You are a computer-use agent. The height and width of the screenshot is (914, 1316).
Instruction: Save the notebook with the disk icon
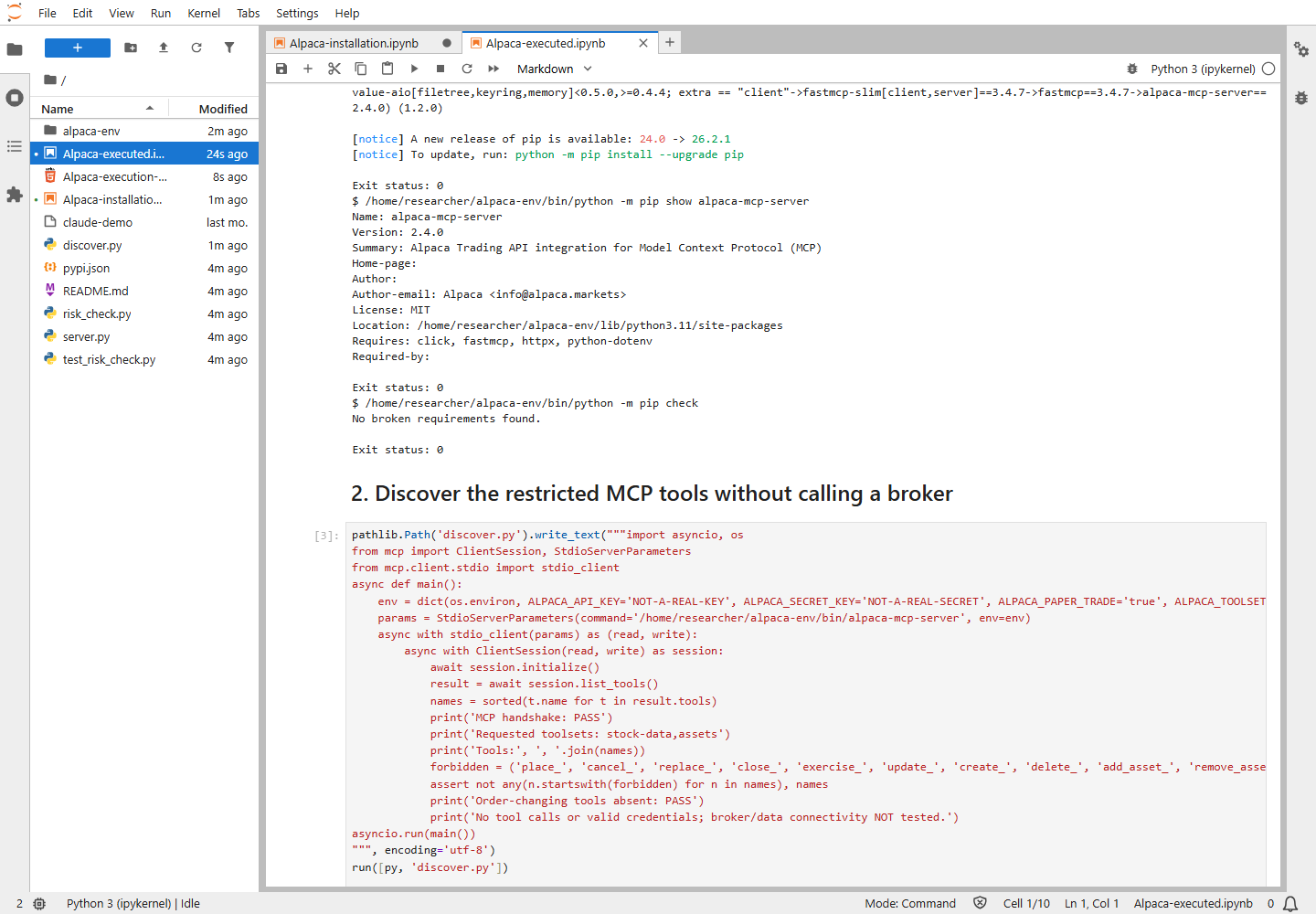[281, 69]
